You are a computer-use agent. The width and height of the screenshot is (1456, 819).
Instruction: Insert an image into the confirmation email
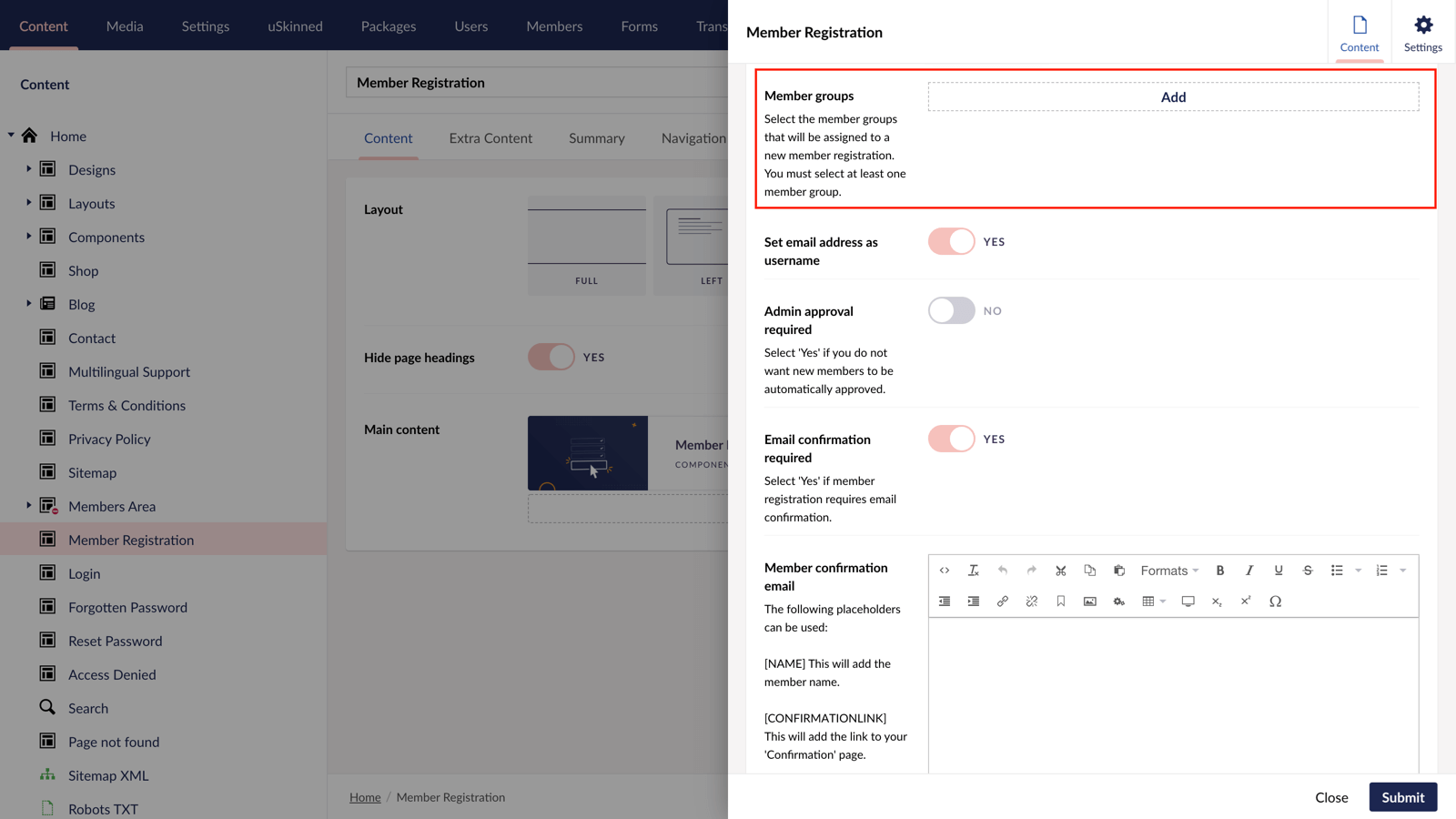(x=1089, y=601)
